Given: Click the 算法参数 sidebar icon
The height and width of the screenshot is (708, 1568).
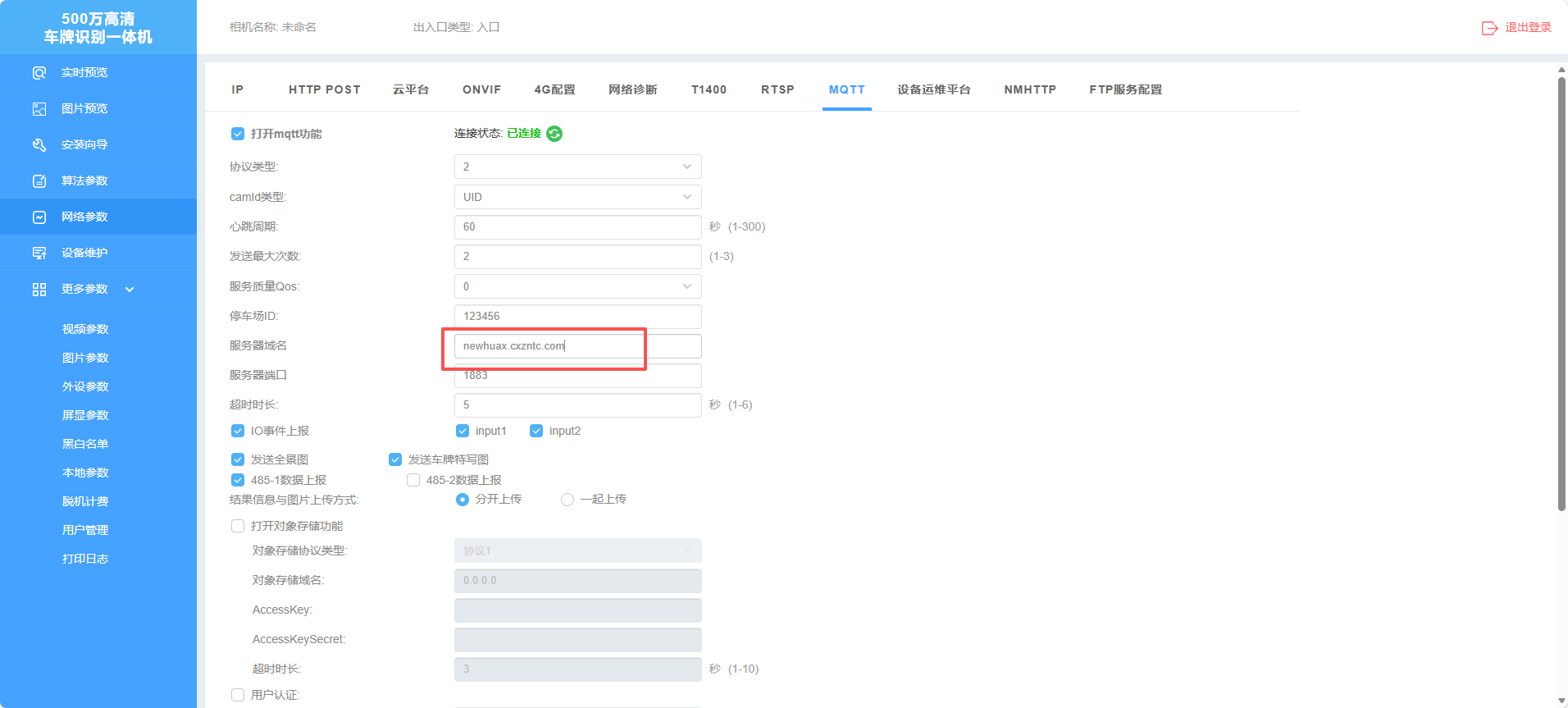Looking at the screenshot, I should (x=39, y=181).
